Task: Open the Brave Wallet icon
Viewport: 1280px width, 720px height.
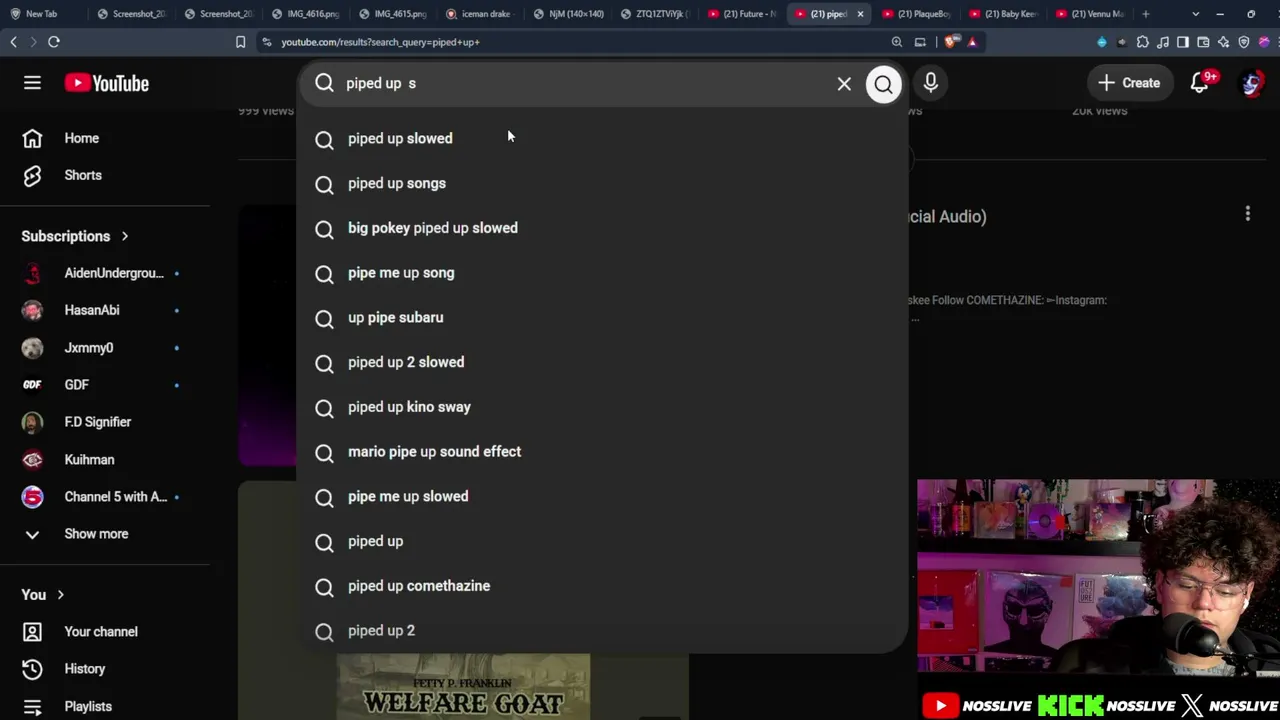Action: [x=1203, y=42]
